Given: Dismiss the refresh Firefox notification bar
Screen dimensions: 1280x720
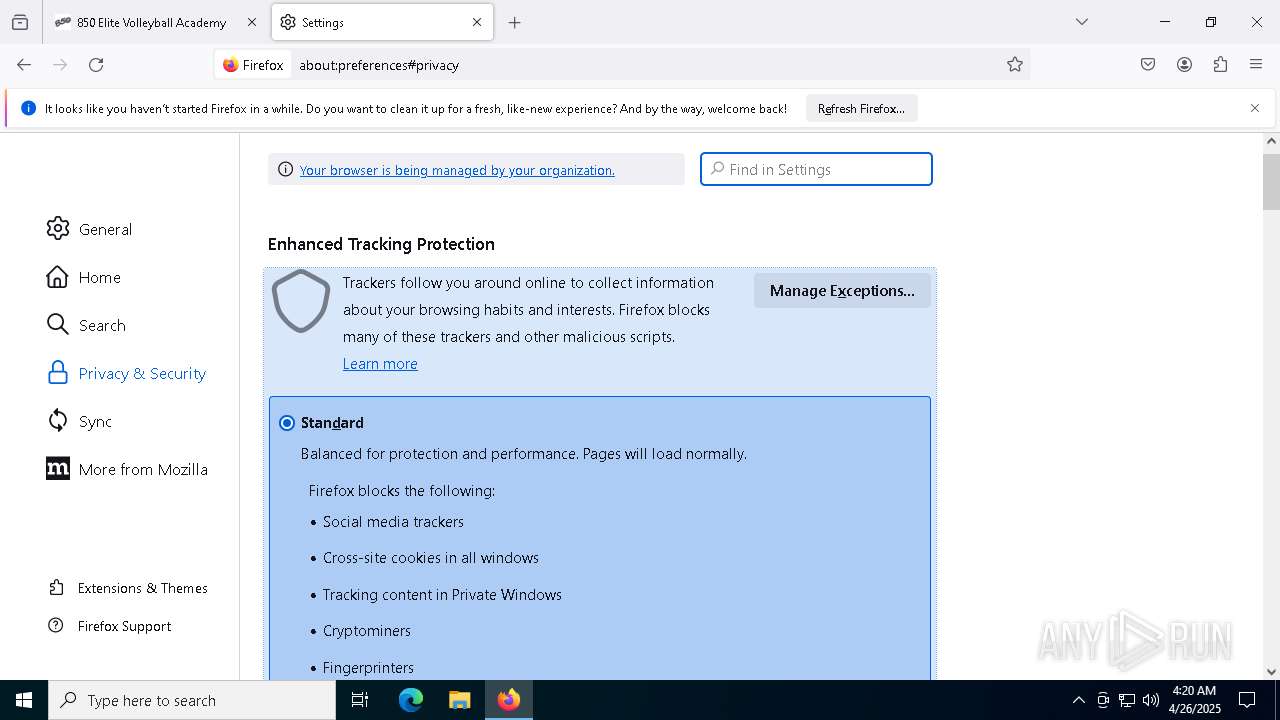Looking at the screenshot, I should tap(1255, 108).
